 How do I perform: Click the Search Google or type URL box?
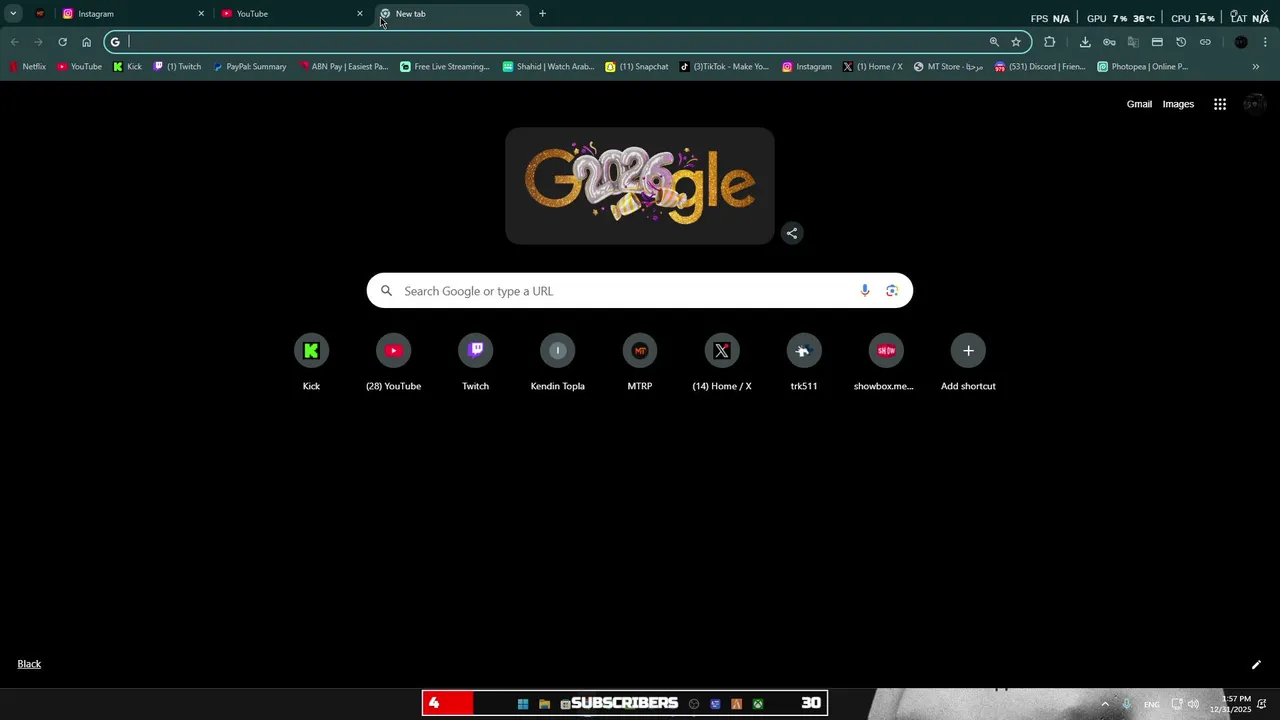640,291
